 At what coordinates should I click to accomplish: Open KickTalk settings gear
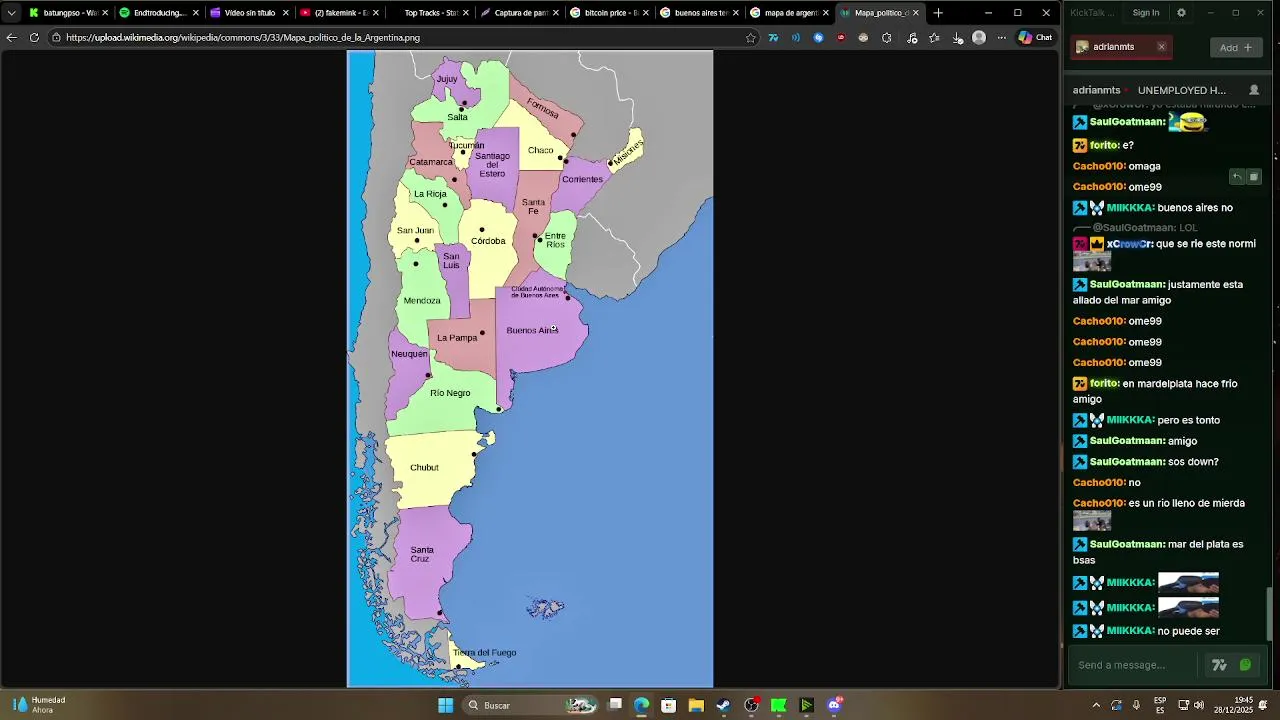(1181, 13)
